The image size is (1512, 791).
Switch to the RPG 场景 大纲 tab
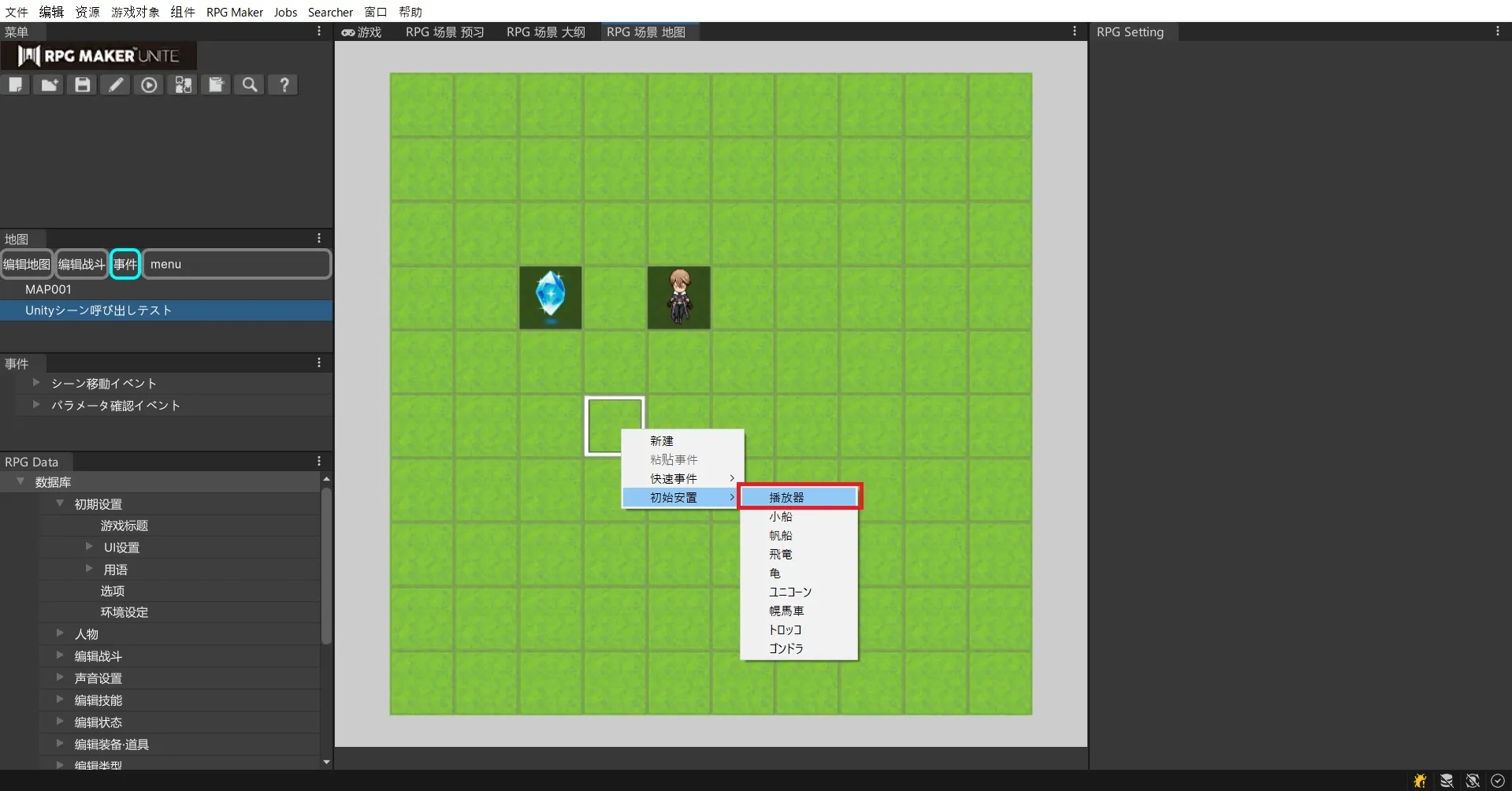coord(545,32)
